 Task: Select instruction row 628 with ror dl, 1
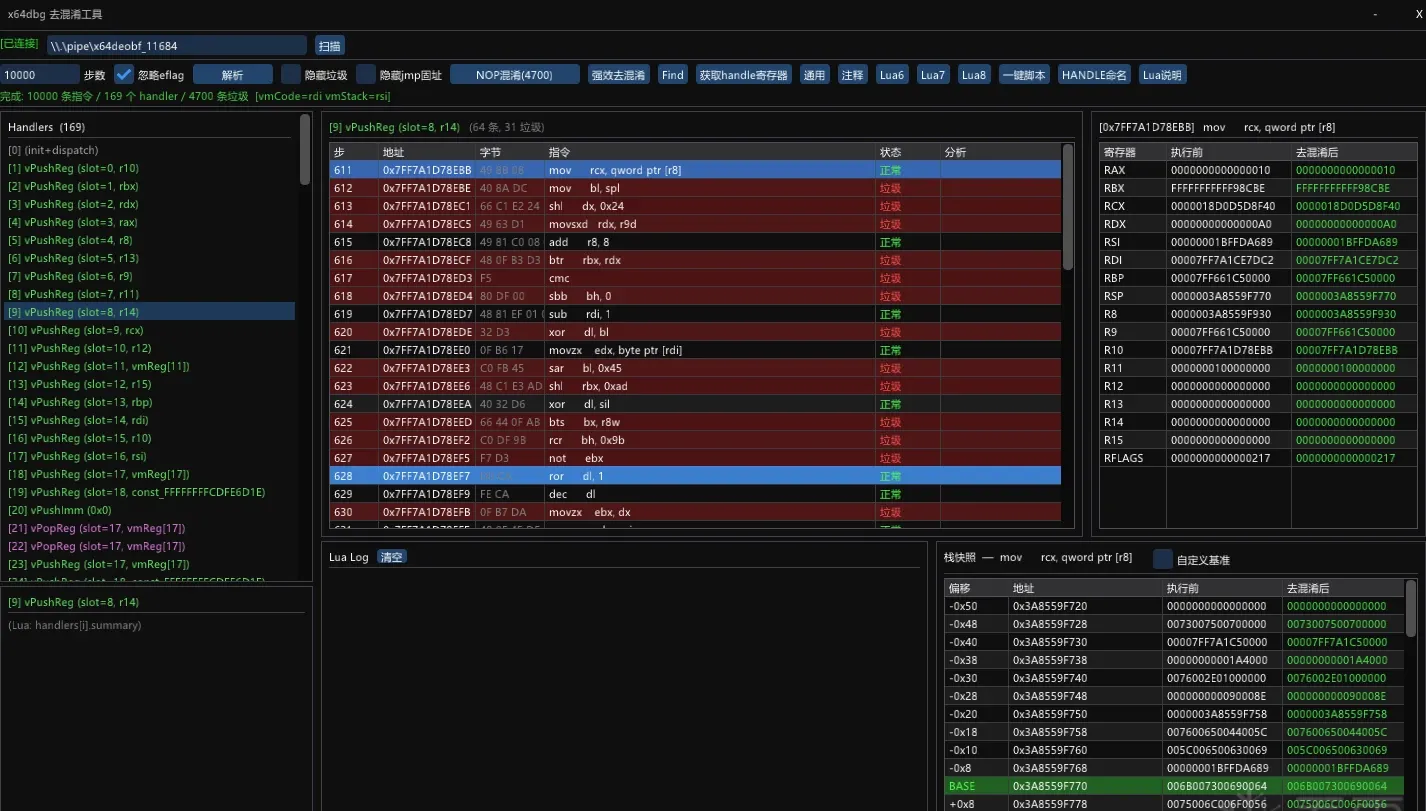(695, 476)
